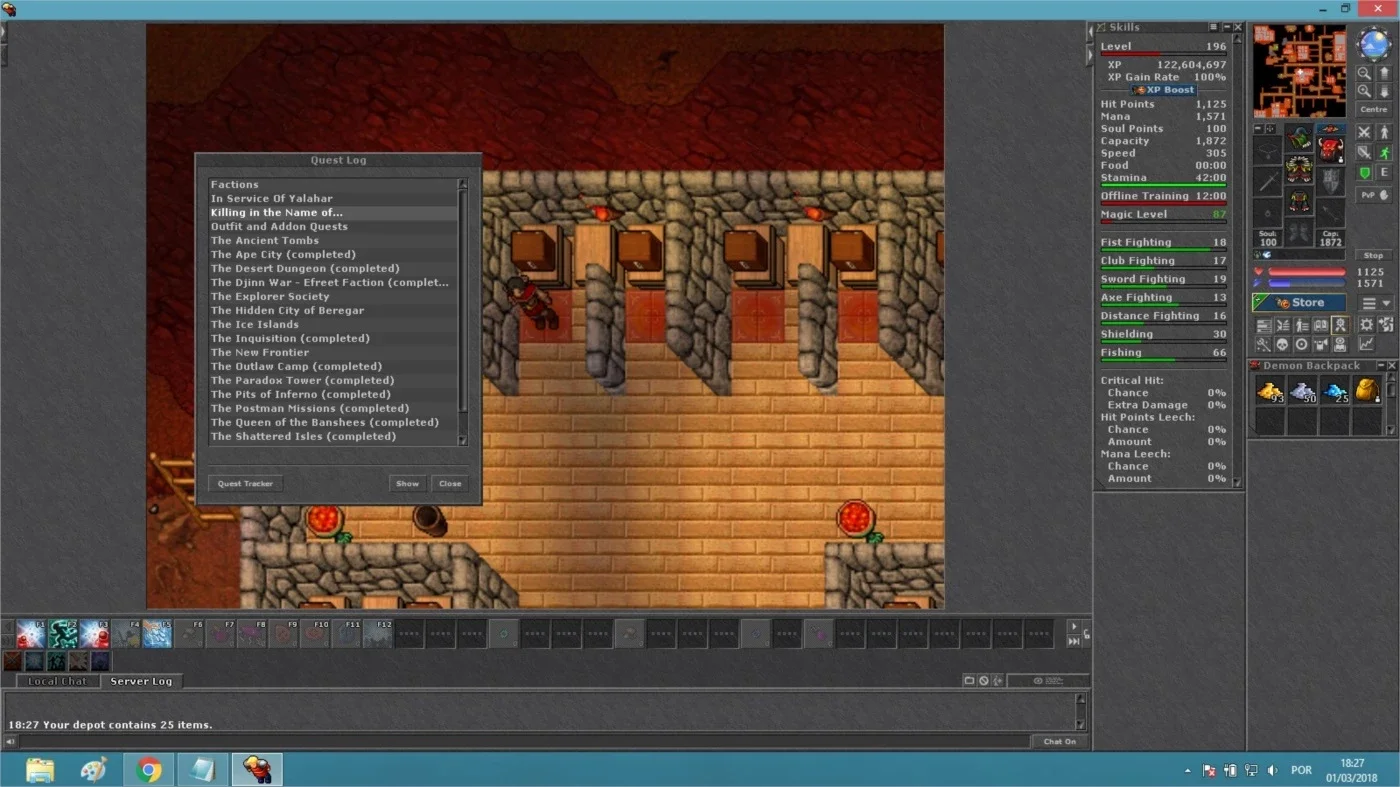Click the helmet equipment slot
This screenshot has height=787, width=1400.
(x=1300, y=137)
